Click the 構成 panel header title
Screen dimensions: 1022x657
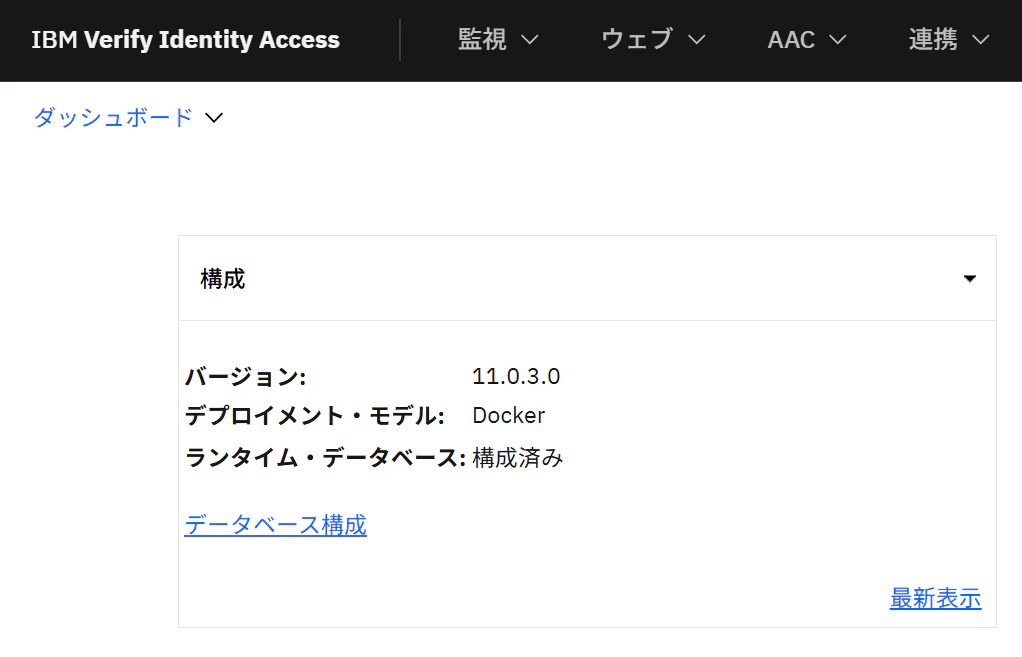223,279
